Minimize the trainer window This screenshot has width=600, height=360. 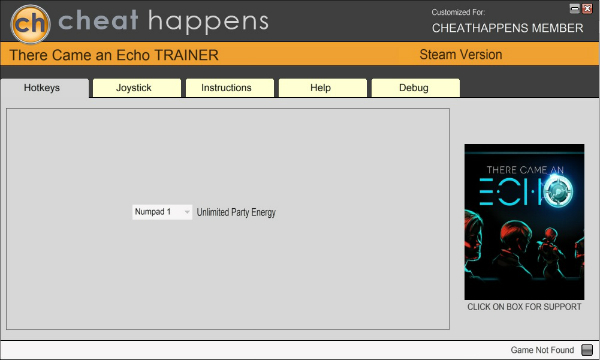click(x=574, y=8)
